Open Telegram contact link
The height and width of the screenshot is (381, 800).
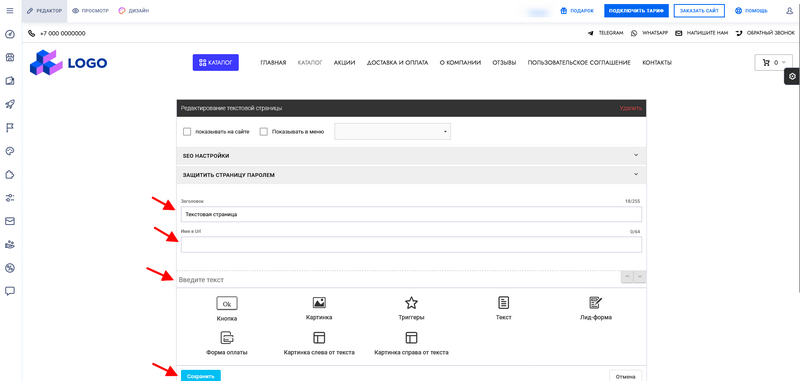pos(606,33)
